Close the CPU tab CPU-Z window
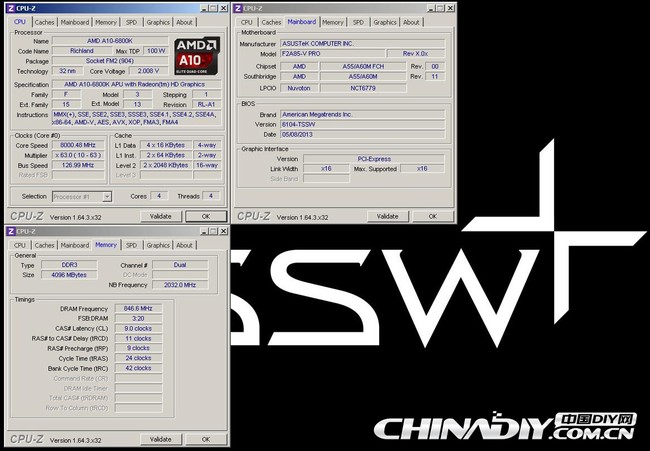650x451 pixels. pos(223,8)
